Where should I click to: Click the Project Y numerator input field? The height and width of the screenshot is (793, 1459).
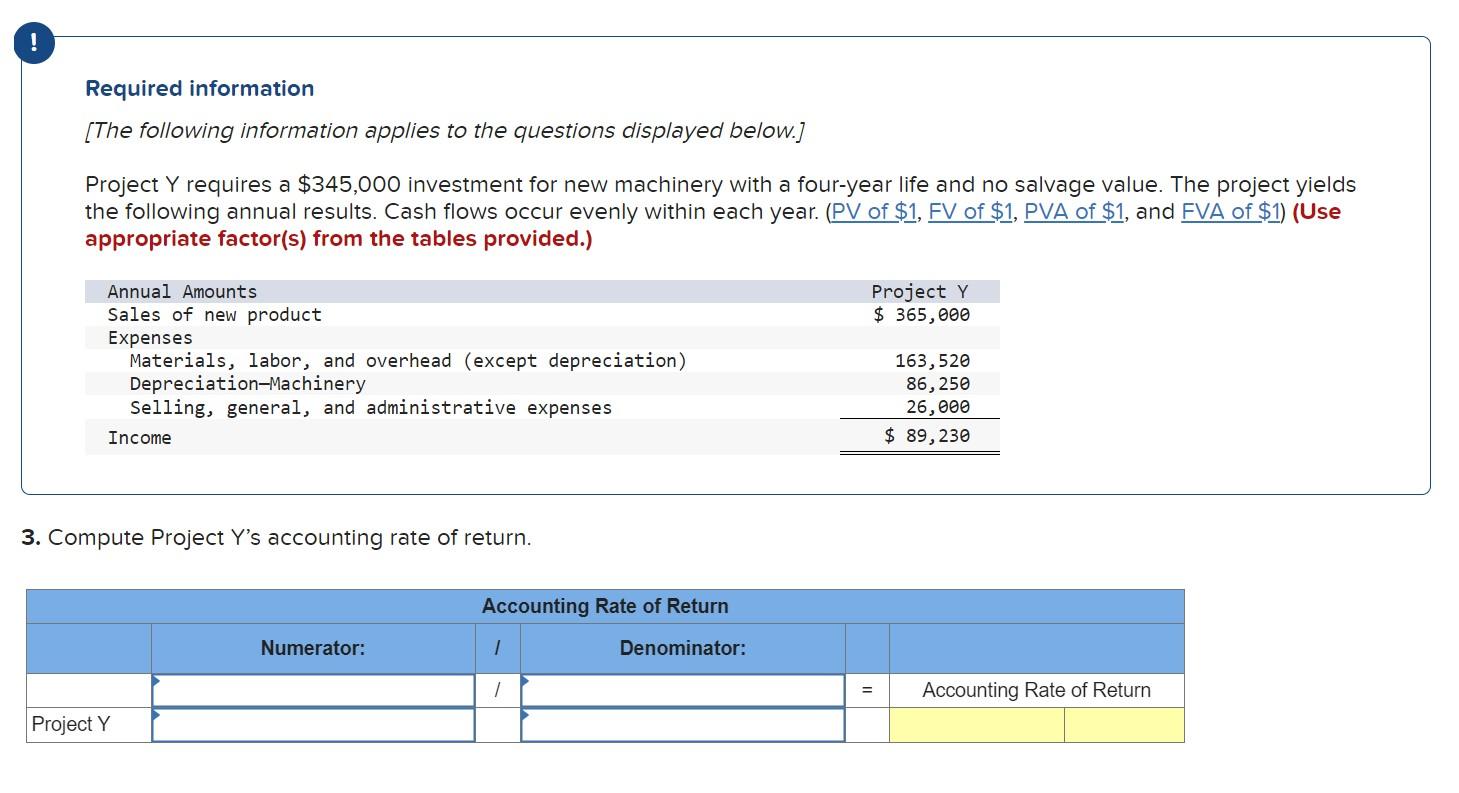(x=313, y=725)
